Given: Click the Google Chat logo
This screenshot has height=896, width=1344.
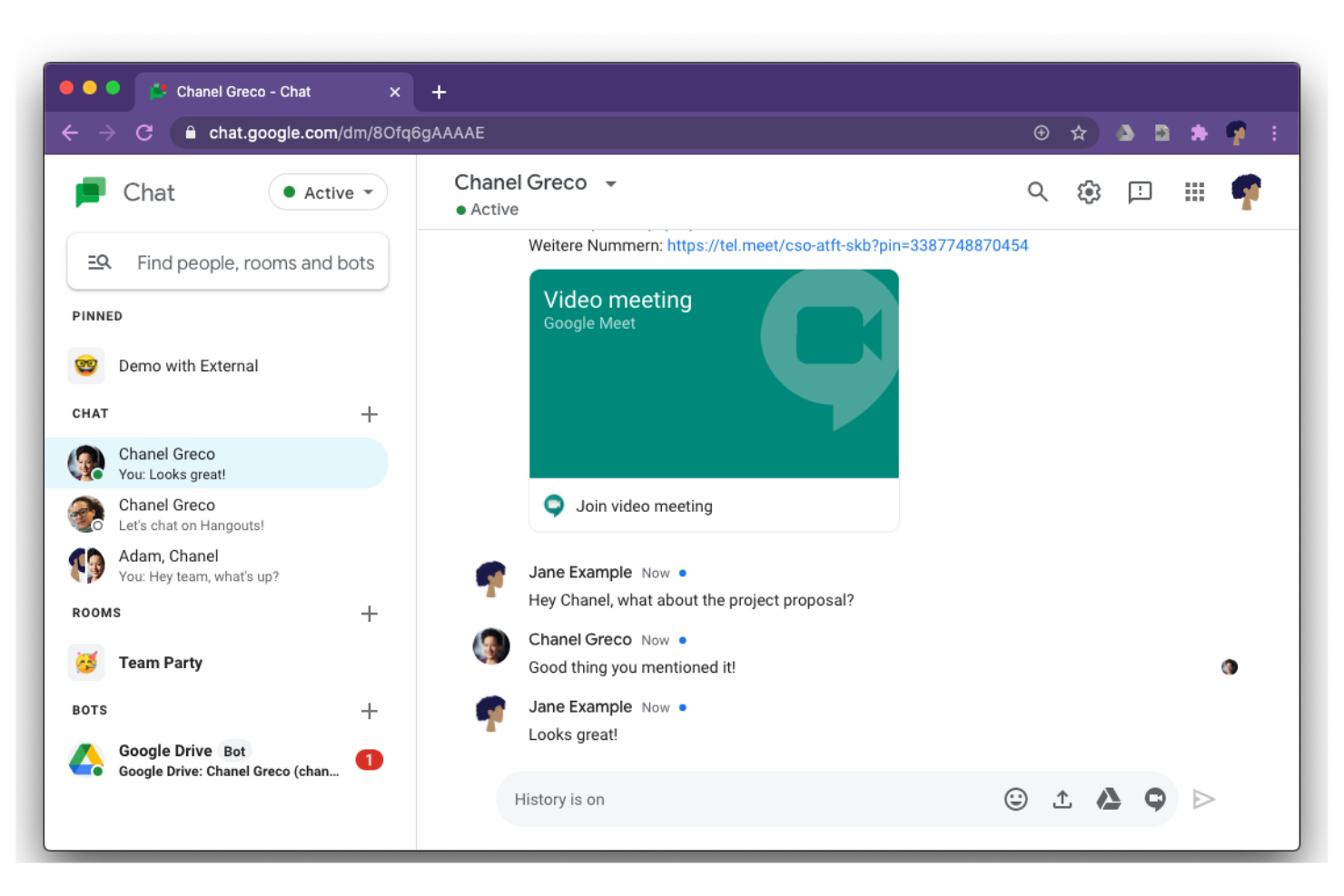Looking at the screenshot, I should pos(89,192).
